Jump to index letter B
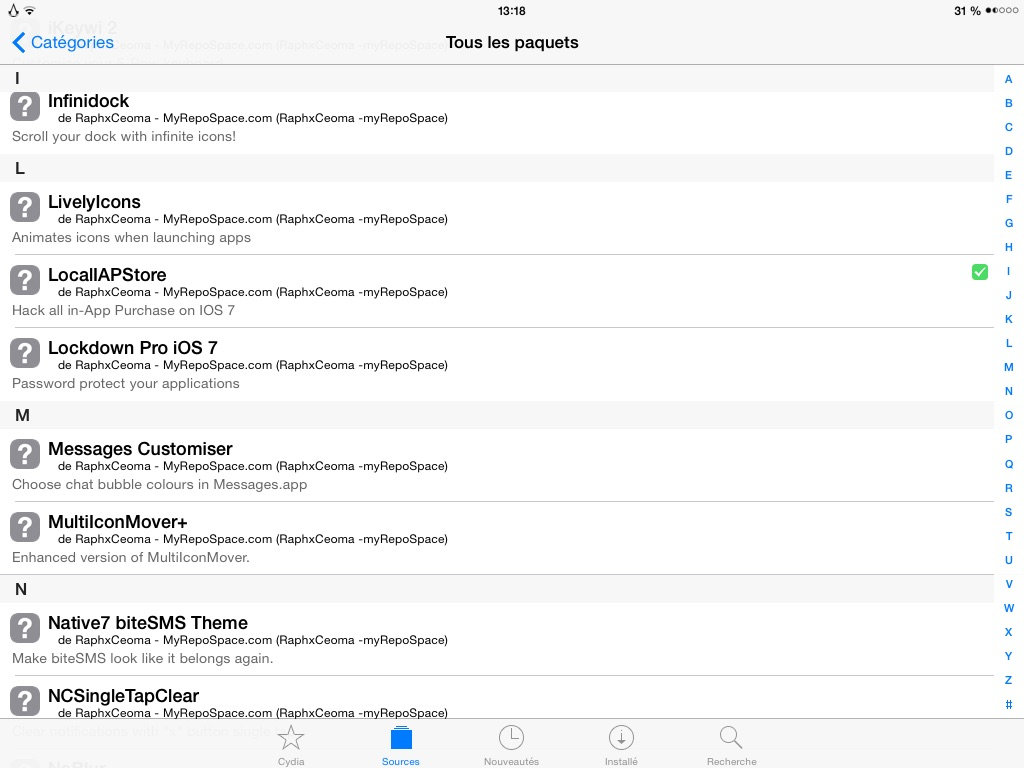1024x768 pixels. (x=1008, y=103)
